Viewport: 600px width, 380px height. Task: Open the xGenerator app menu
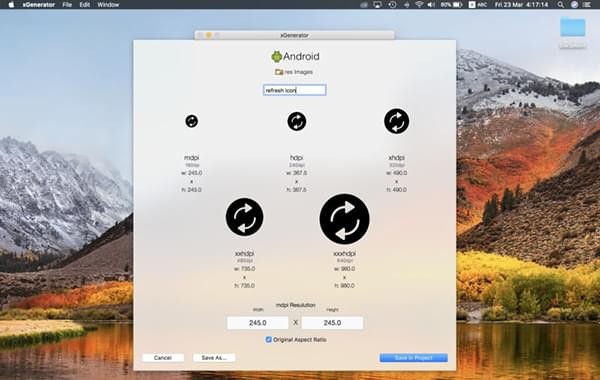click(x=39, y=5)
